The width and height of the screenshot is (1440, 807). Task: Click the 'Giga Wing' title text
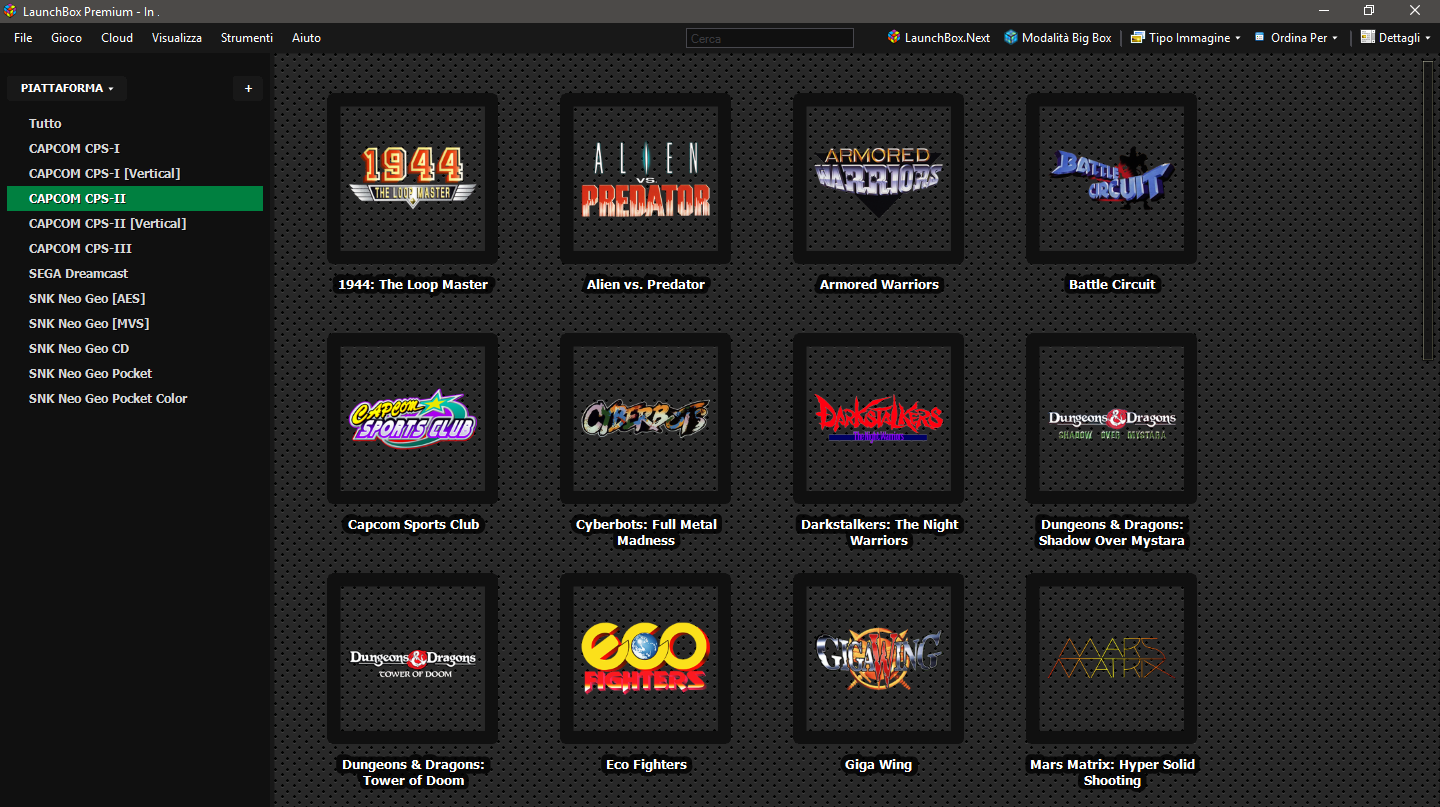tap(879, 764)
